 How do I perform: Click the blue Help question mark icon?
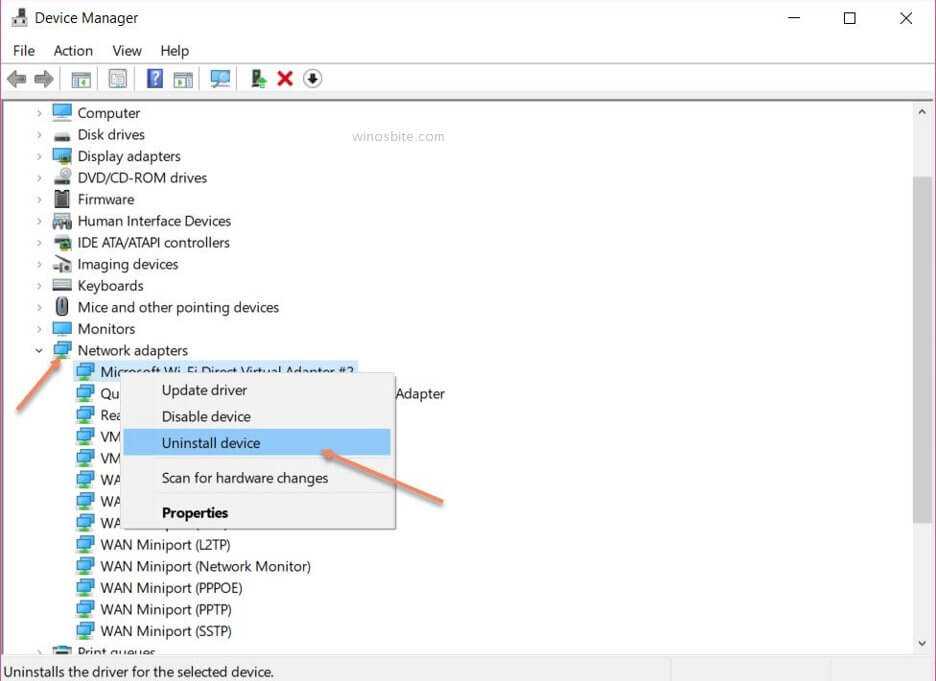[x=155, y=79]
